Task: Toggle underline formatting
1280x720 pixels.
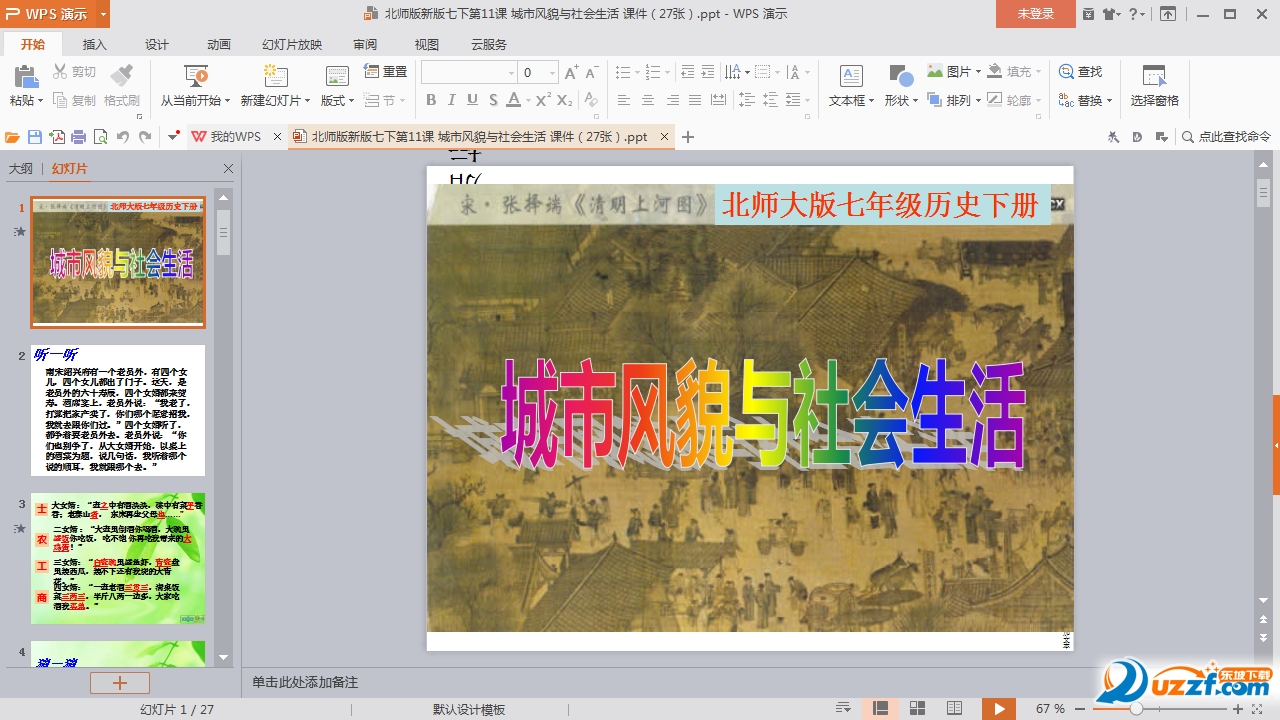Action: (472, 100)
